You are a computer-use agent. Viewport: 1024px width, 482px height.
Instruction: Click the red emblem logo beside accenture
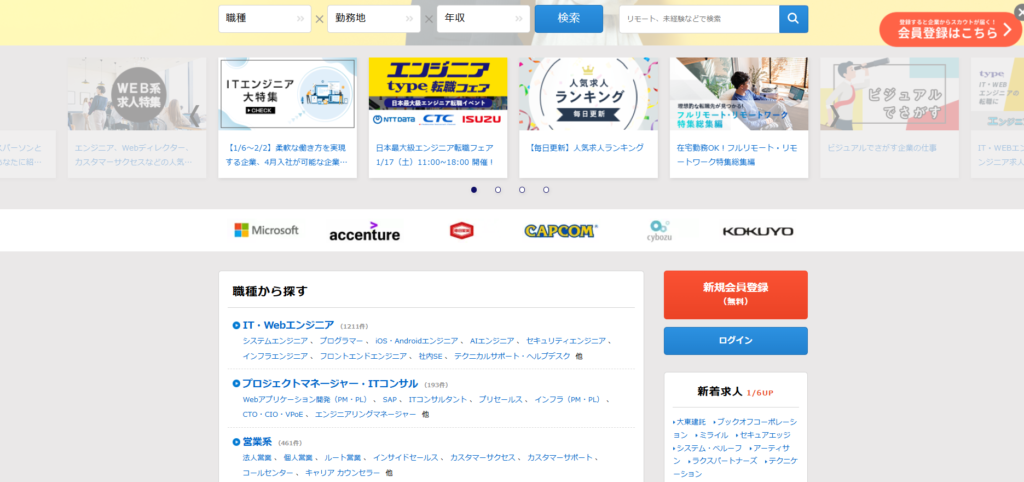[462, 231]
